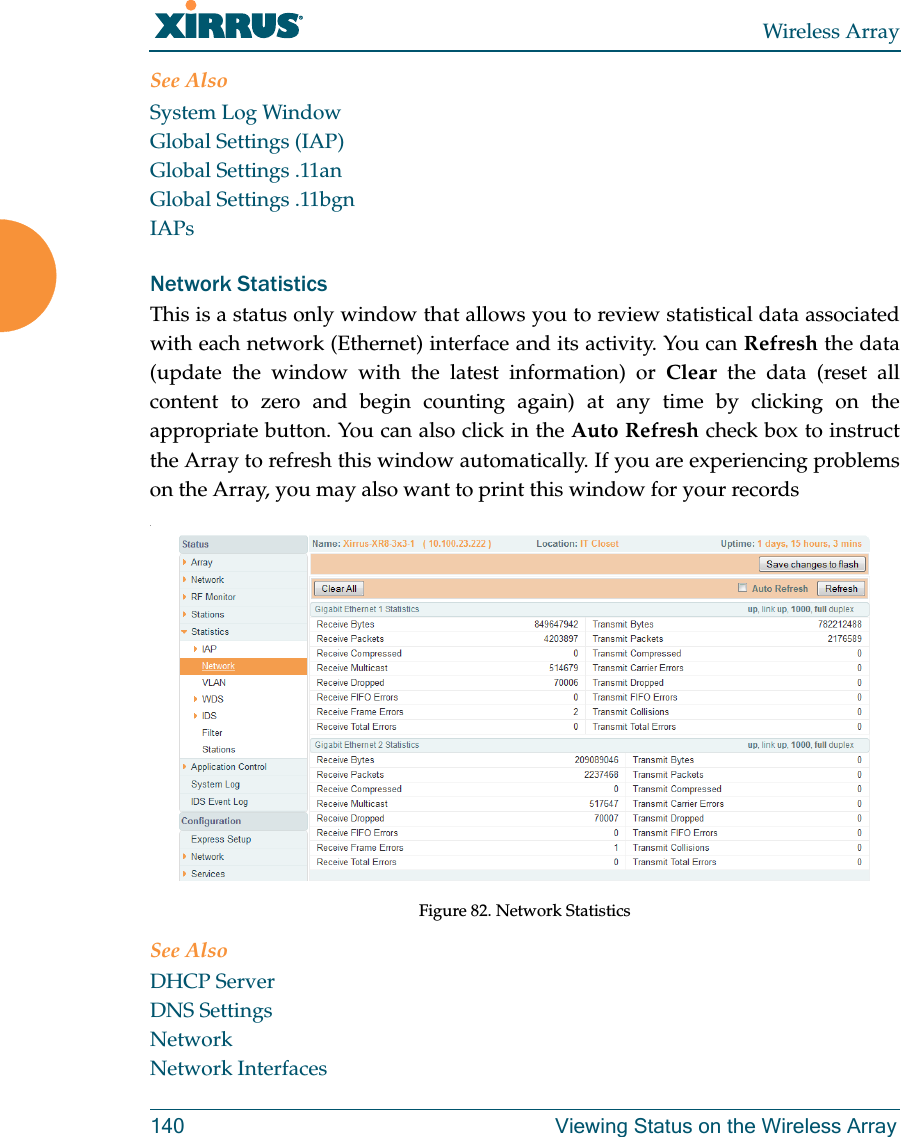
Task: Click the Refresh button
Action: [839, 588]
